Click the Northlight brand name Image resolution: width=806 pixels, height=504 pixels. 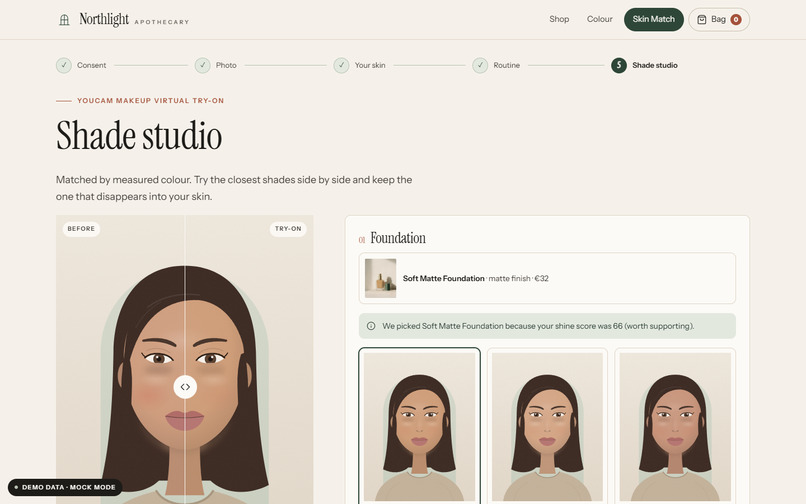(x=104, y=20)
